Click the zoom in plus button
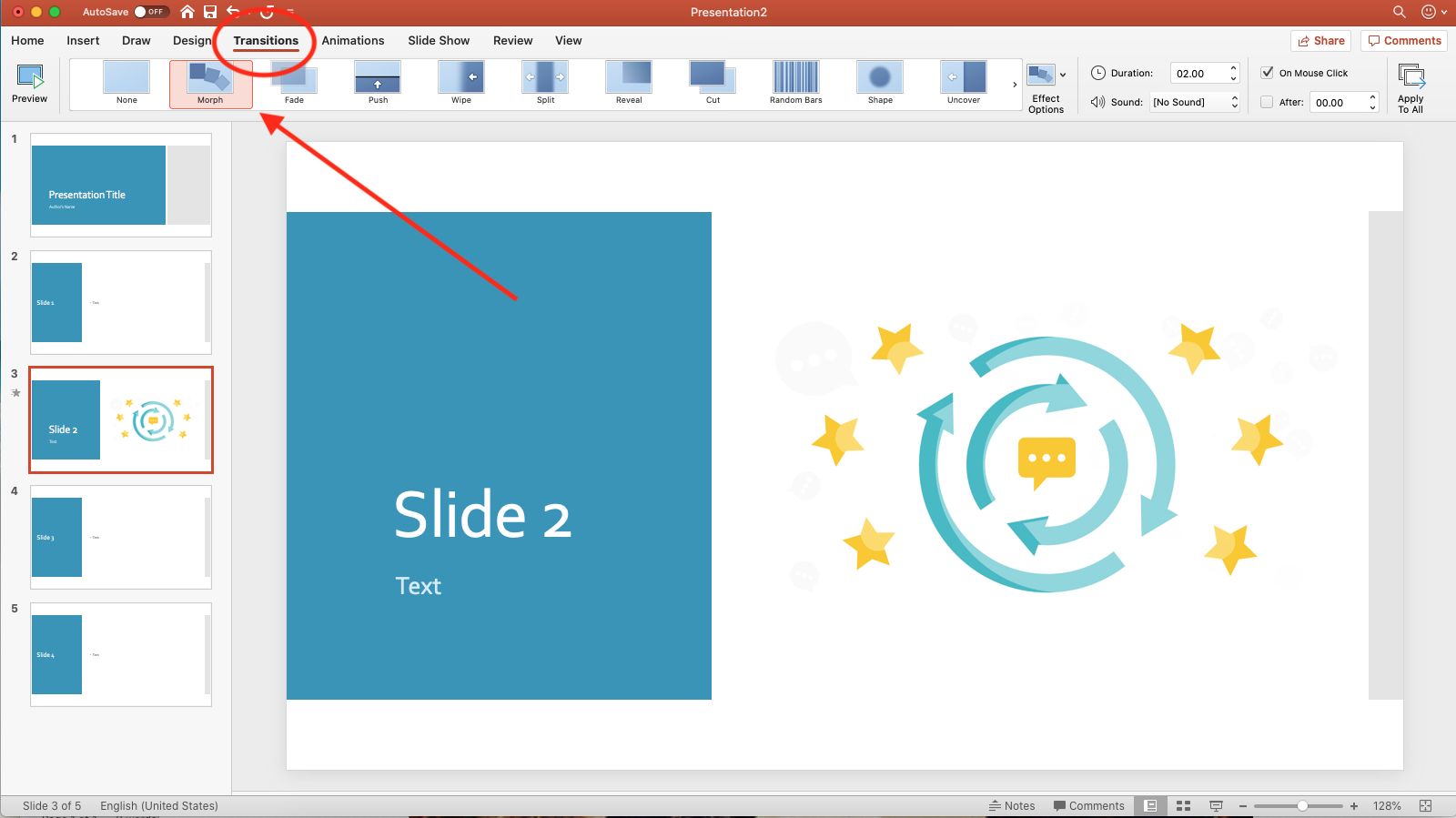 tap(1354, 806)
